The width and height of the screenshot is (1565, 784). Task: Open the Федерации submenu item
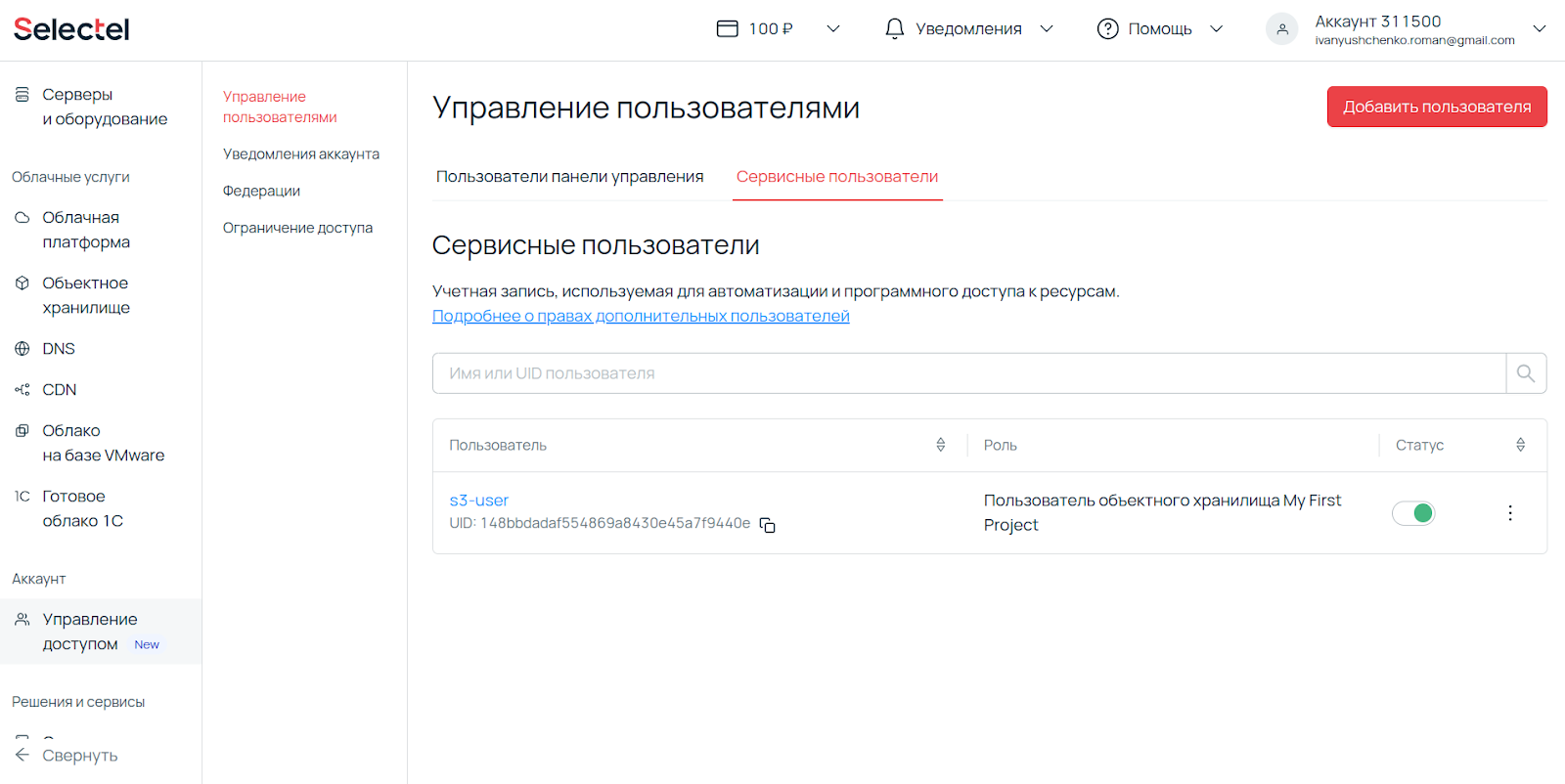click(261, 191)
